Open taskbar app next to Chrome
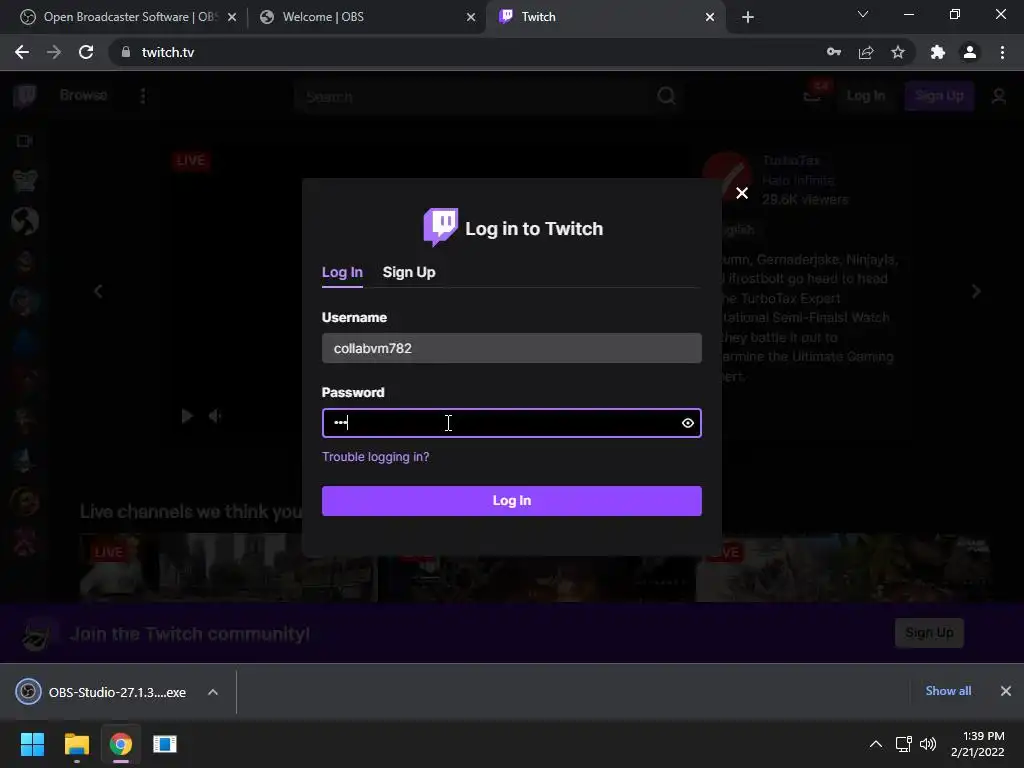This screenshot has height=768, width=1024. 165,744
